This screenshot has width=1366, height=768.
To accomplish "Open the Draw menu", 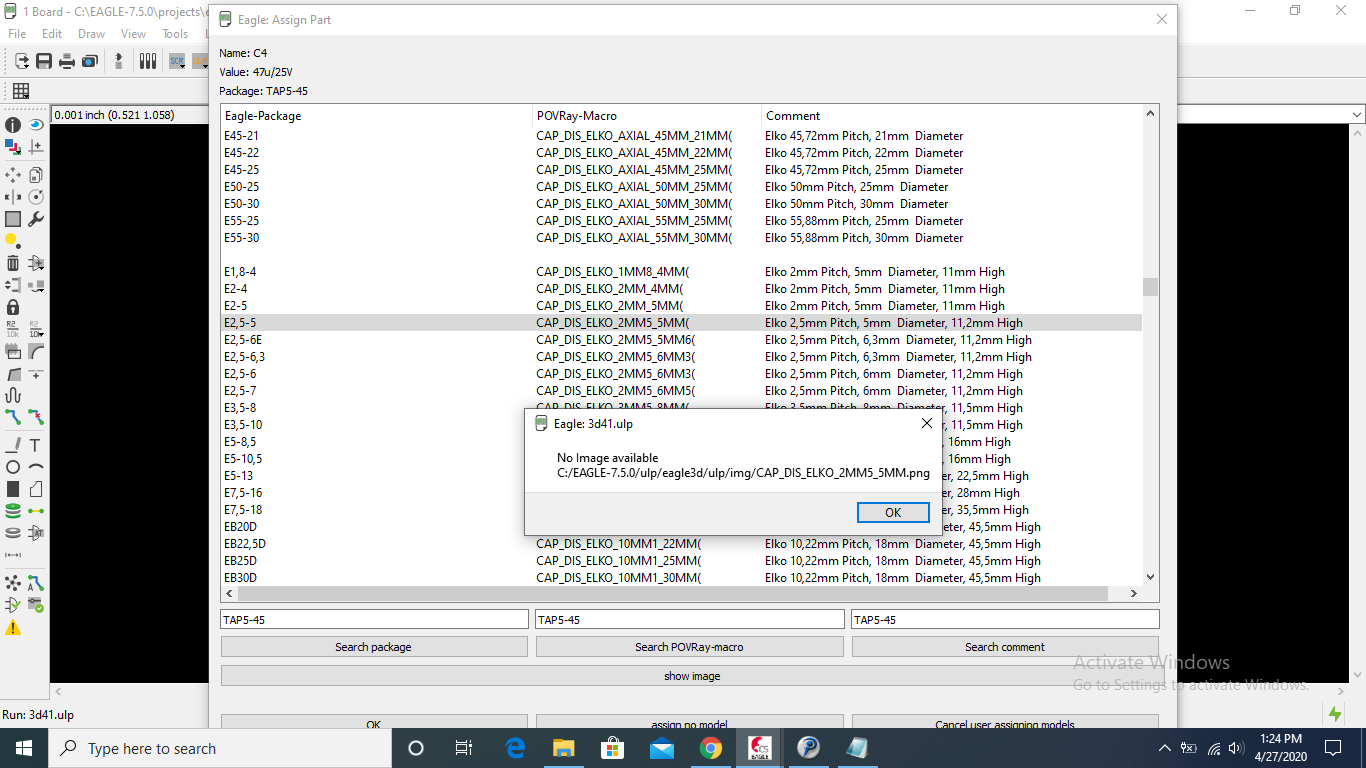I will pos(91,34).
